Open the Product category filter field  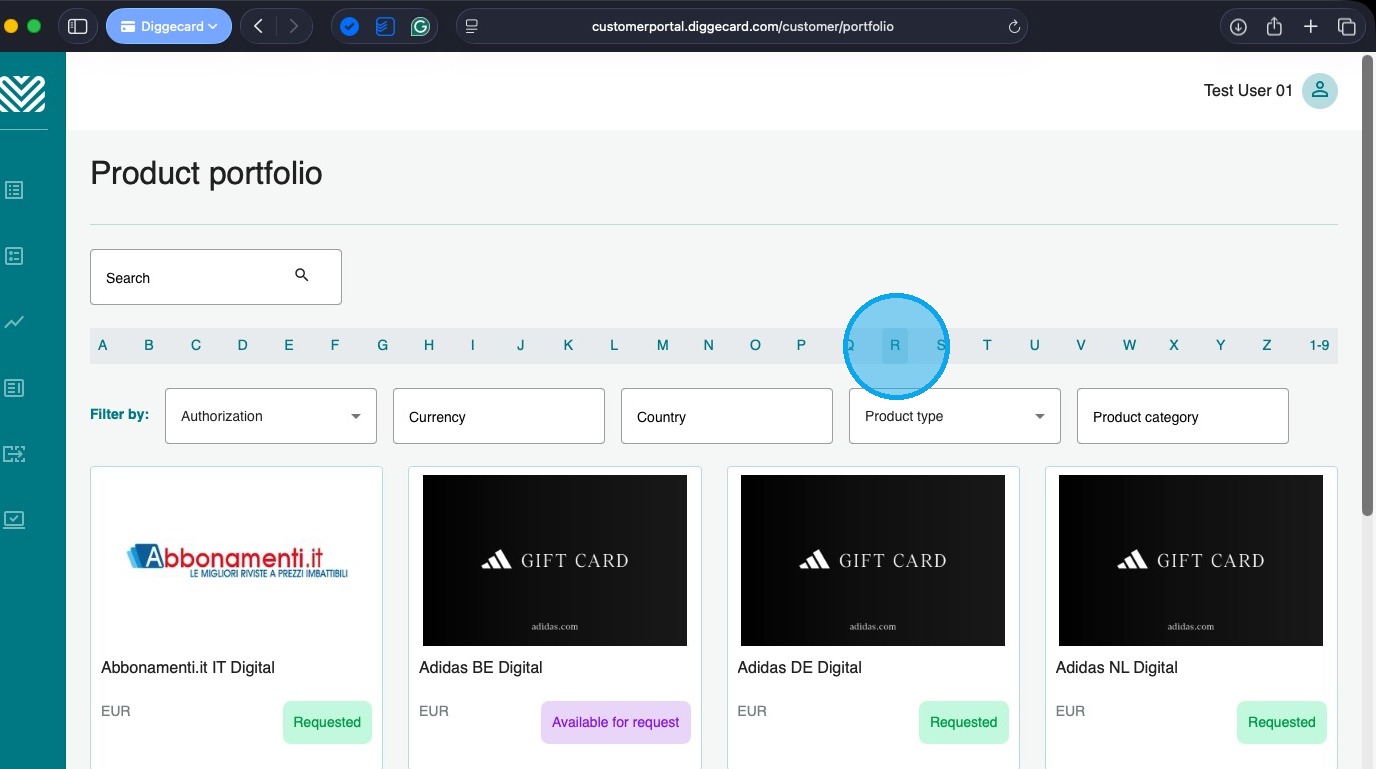pos(1183,416)
